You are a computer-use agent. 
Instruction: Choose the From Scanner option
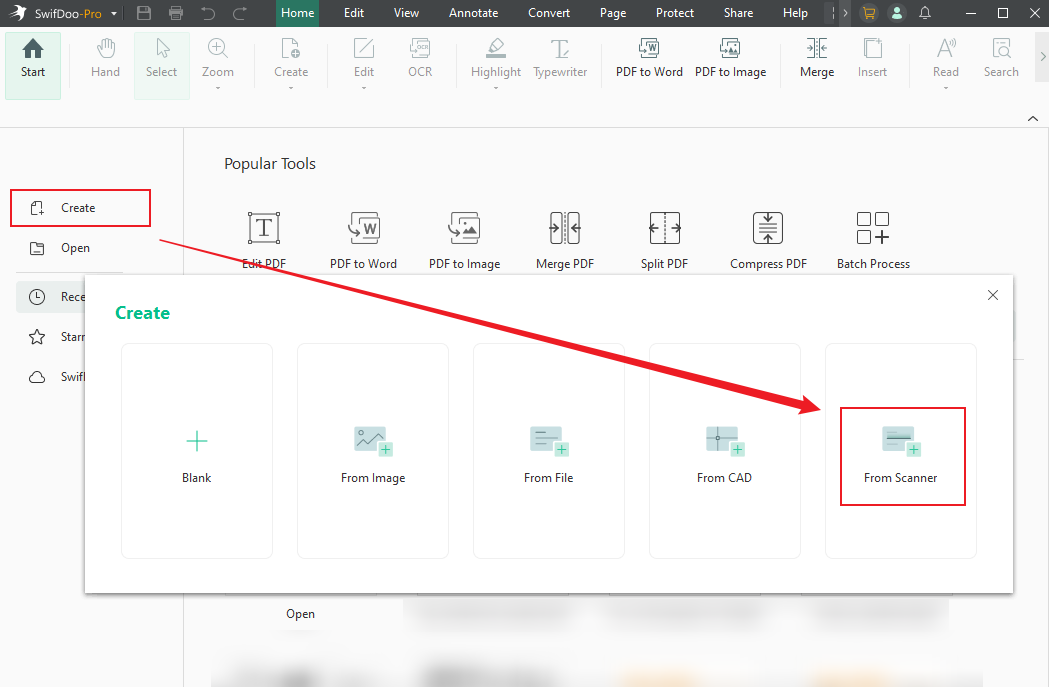[x=901, y=456]
